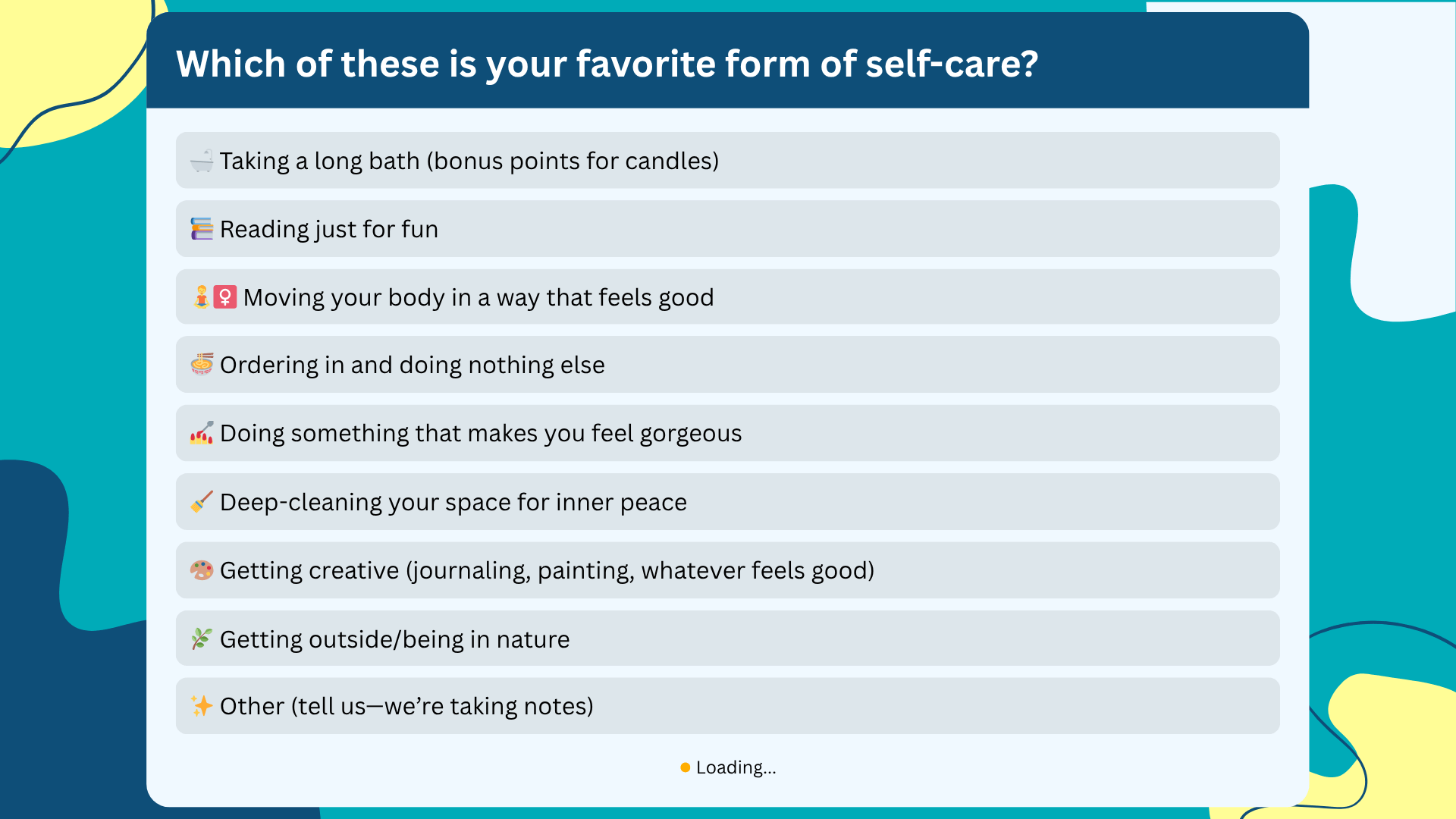1456x819 pixels.
Task: Click the yoga person emoji icon
Action: pos(202,297)
